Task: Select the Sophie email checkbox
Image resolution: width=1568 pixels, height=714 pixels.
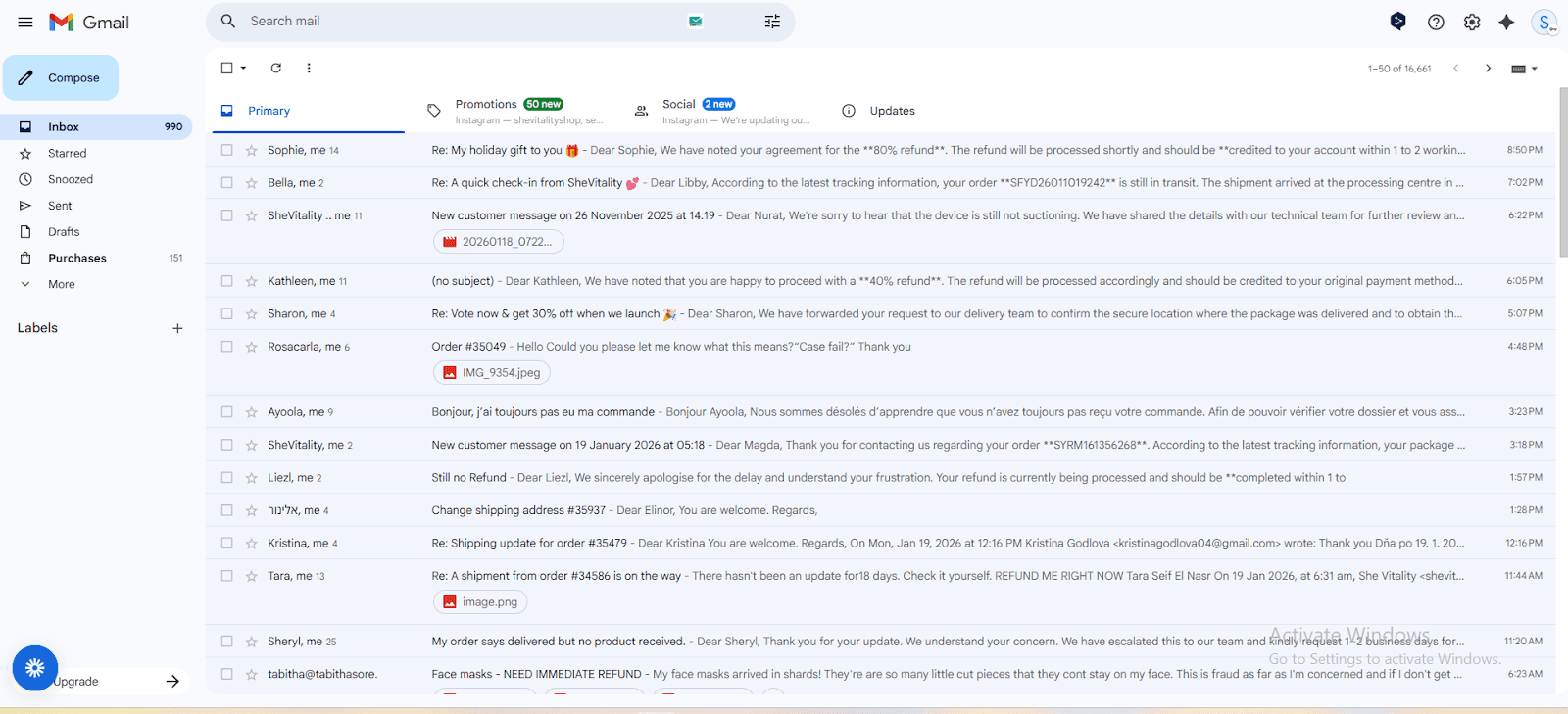Action: [x=226, y=150]
